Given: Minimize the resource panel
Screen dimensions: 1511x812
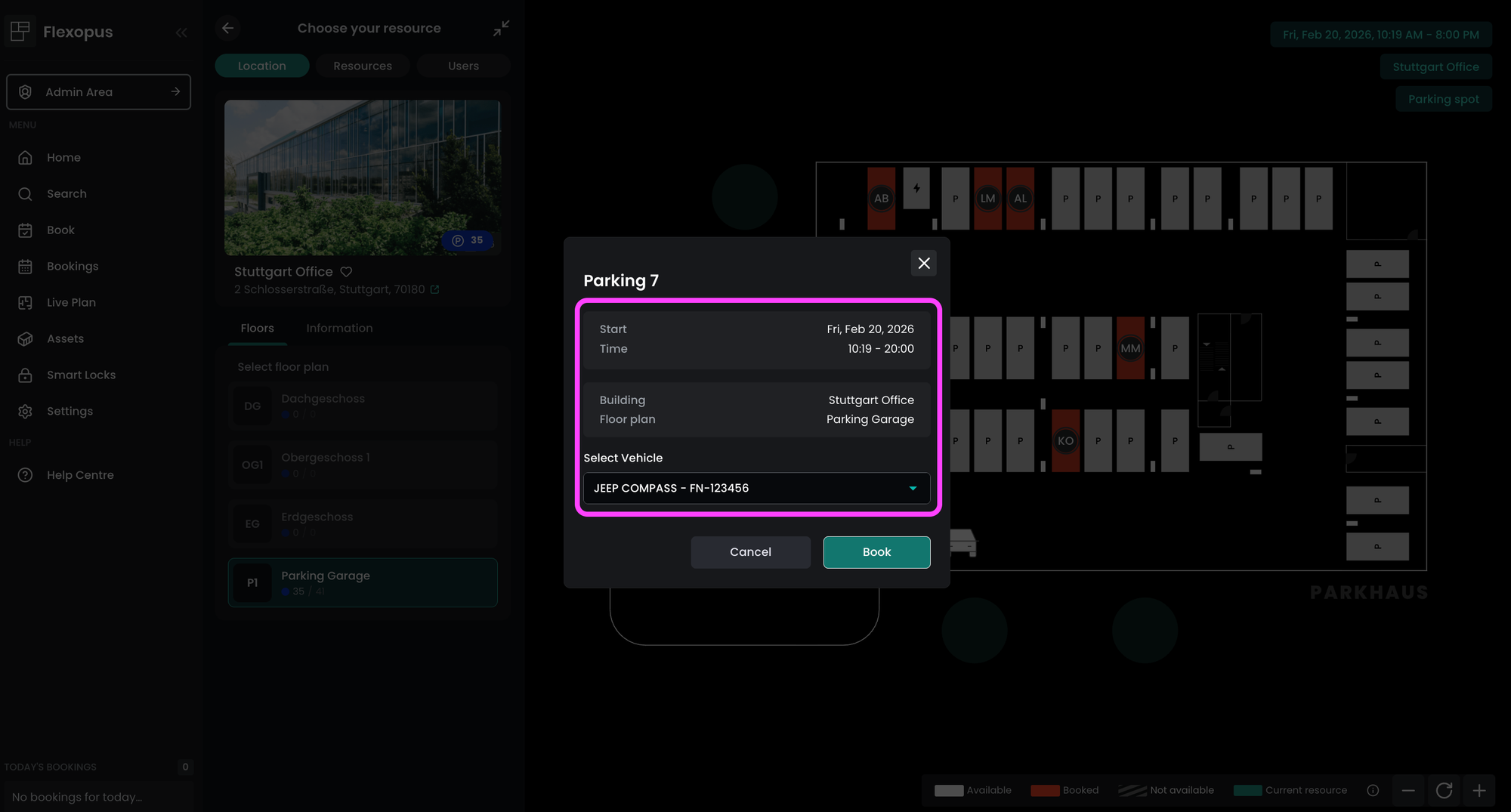Looking at the screenshot, I should 501,28.
